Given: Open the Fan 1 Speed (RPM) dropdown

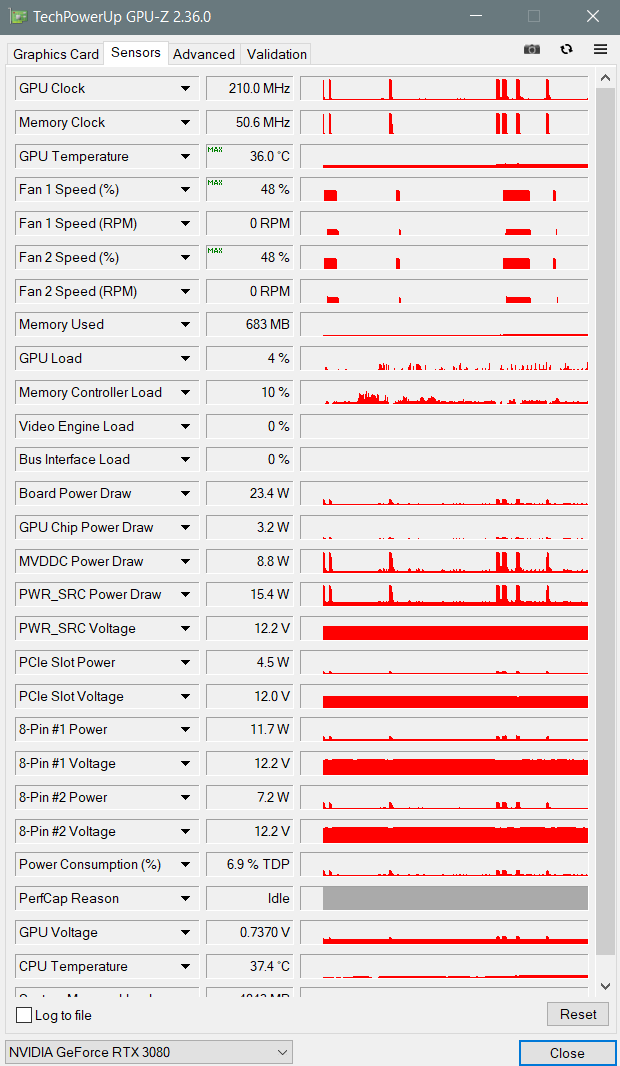Looking at the screenshot, I should tap(185, 224).
